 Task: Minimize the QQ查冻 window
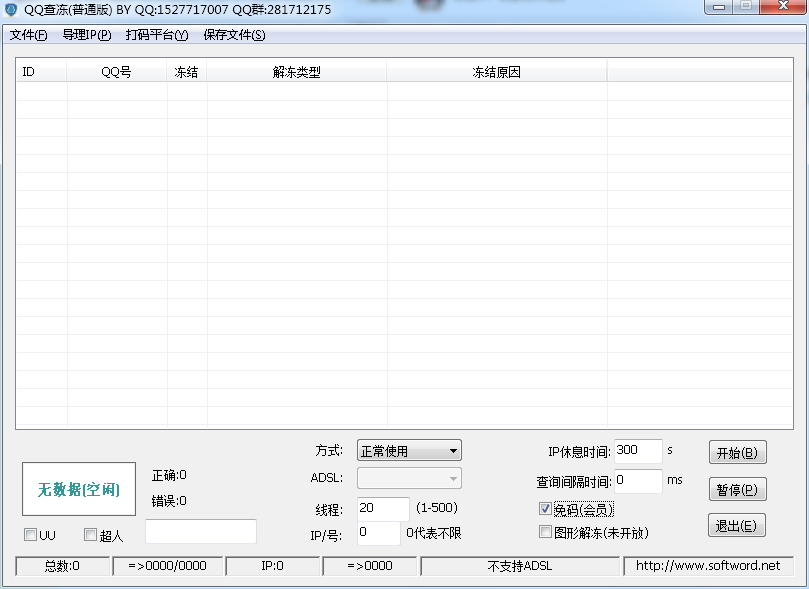pyautogui.click(x=719, y=7)
